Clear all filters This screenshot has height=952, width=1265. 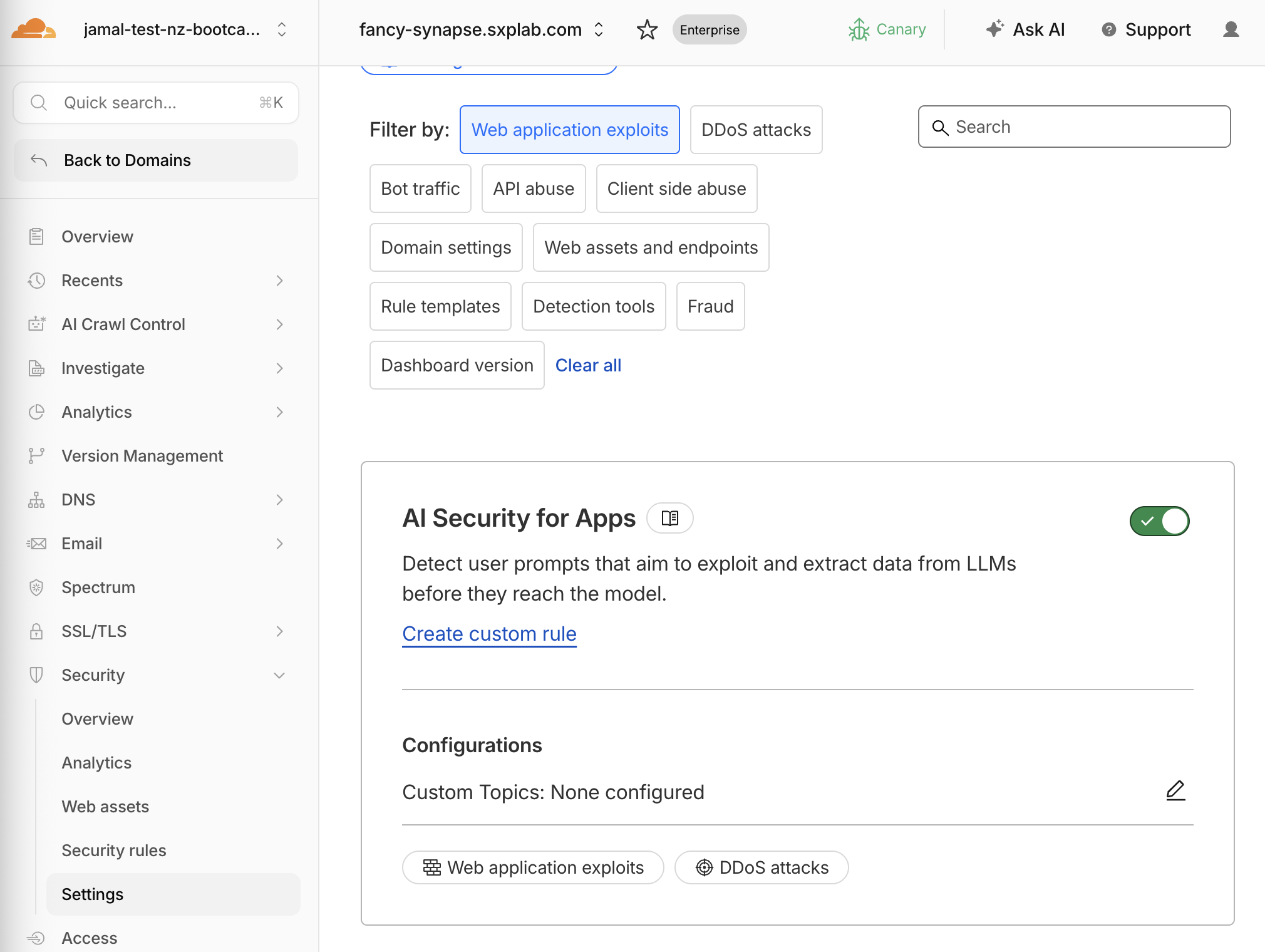(588, 365)
